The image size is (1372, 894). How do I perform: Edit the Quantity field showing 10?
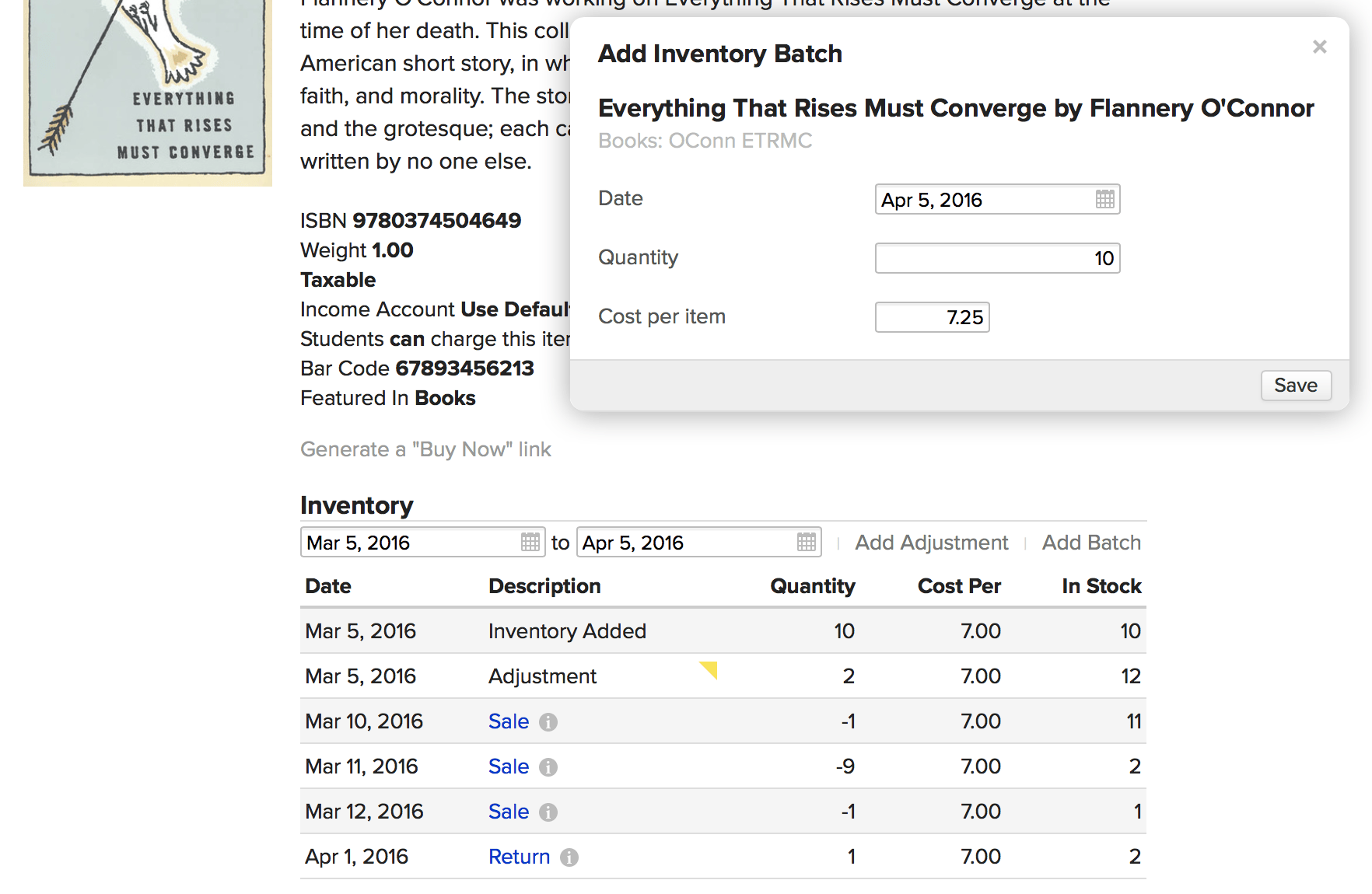point(997,258)
